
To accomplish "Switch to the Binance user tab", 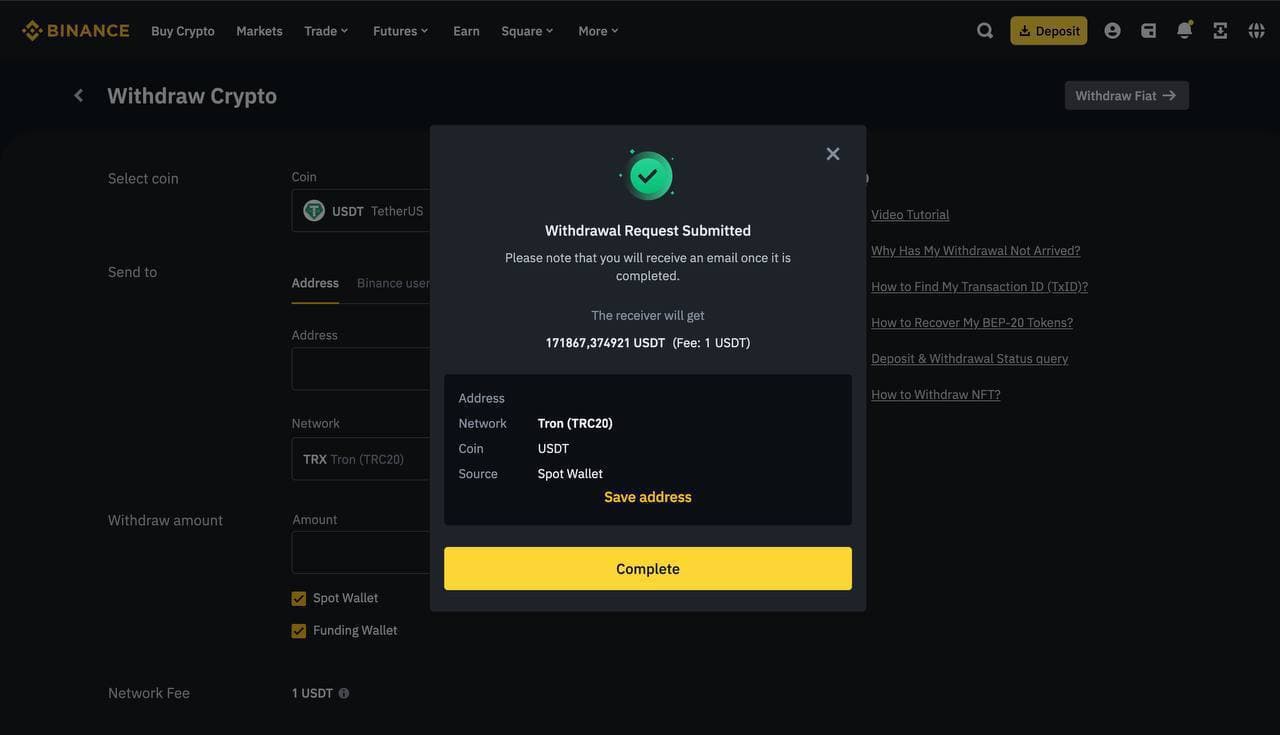I will [394, 283].
